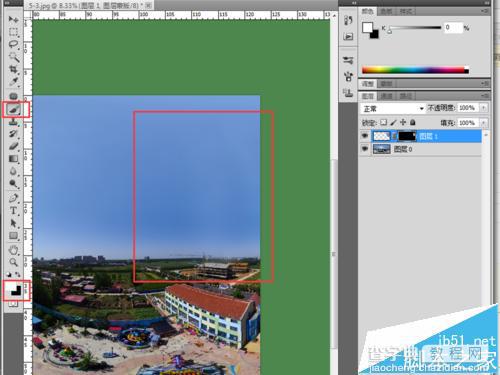Click the opacity 100% value field
Screen dimensions: 500x375
pyautogui.click(x=468, y=108)
